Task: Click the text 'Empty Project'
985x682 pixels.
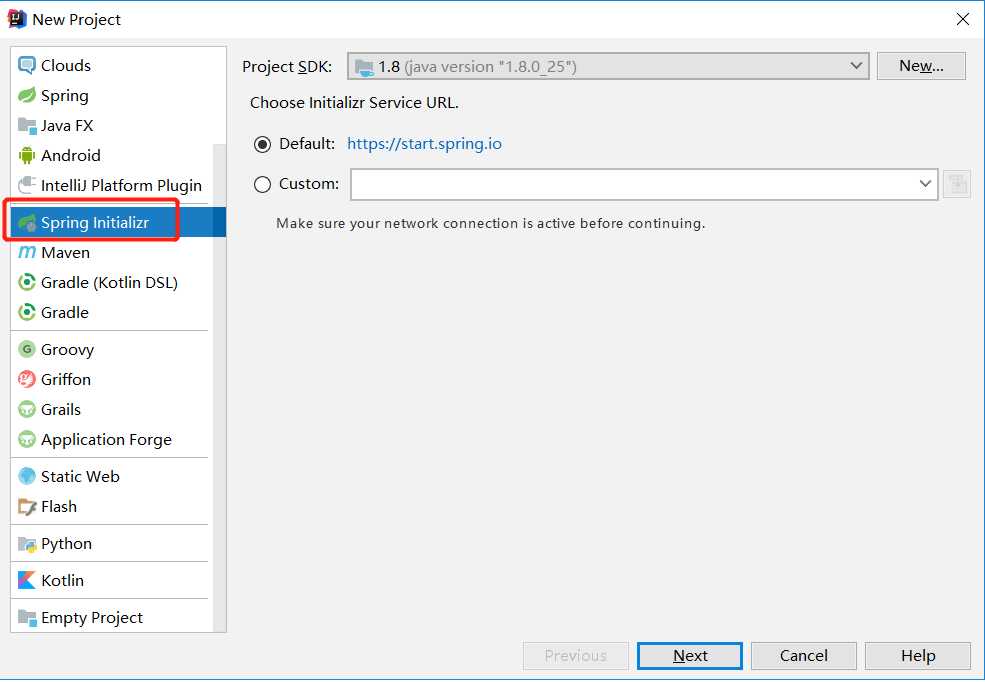Action: tap(92, 618)
